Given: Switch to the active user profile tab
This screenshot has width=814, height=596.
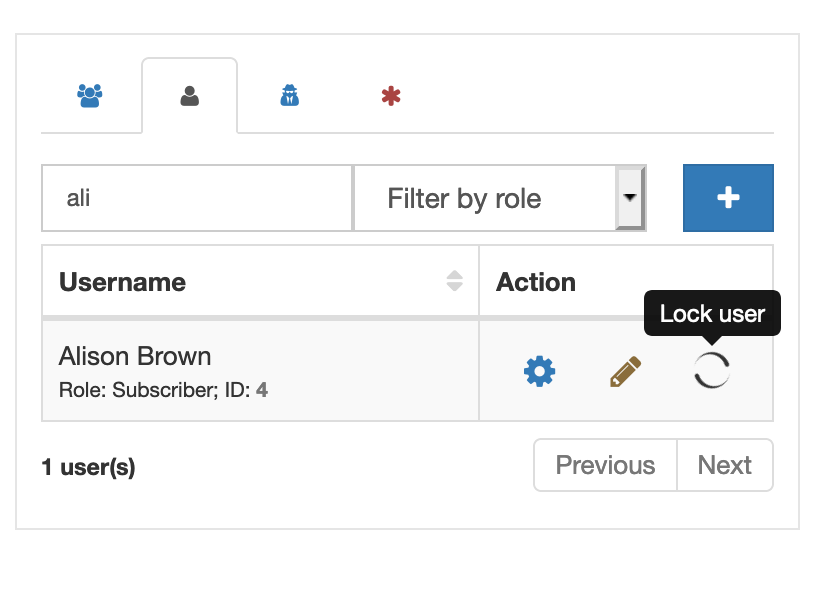Looking at the screenshot, I should click(x=189, y=94).
